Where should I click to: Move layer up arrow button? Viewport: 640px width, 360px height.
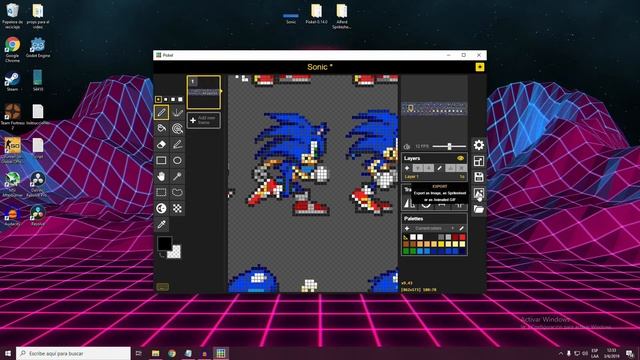pos(418,168)
